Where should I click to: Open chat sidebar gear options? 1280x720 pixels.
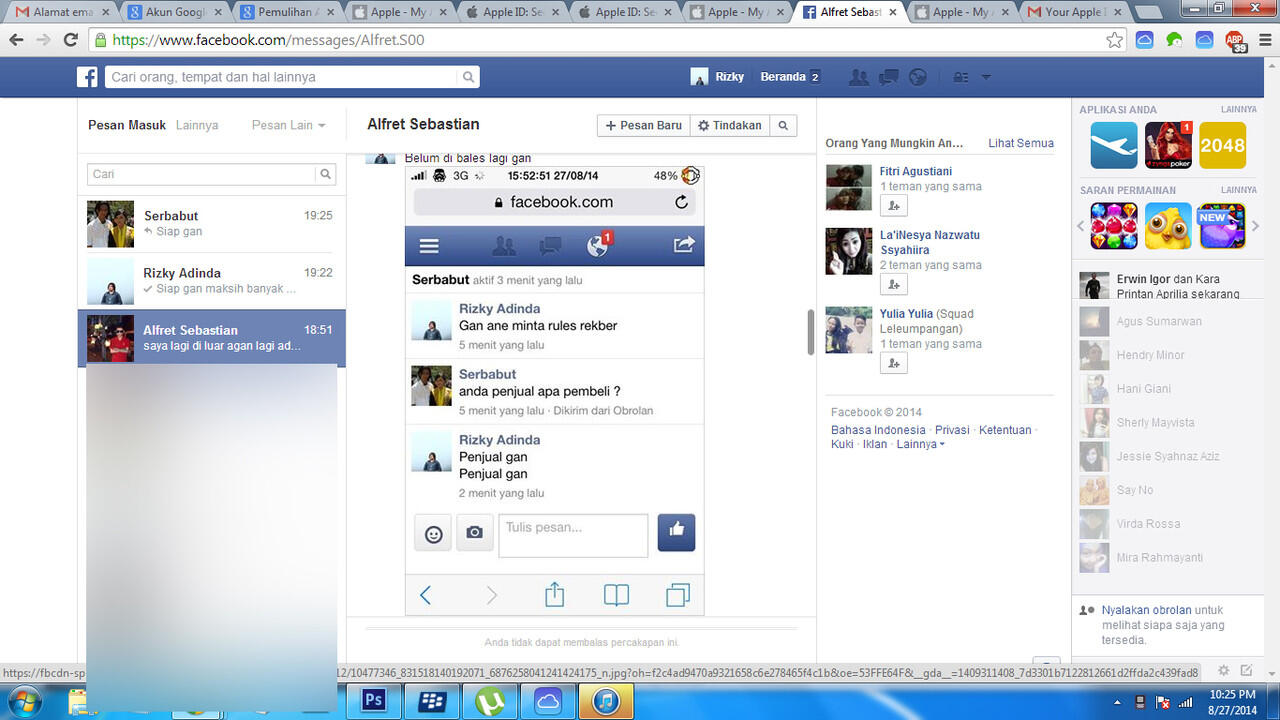click(1223, 671)
